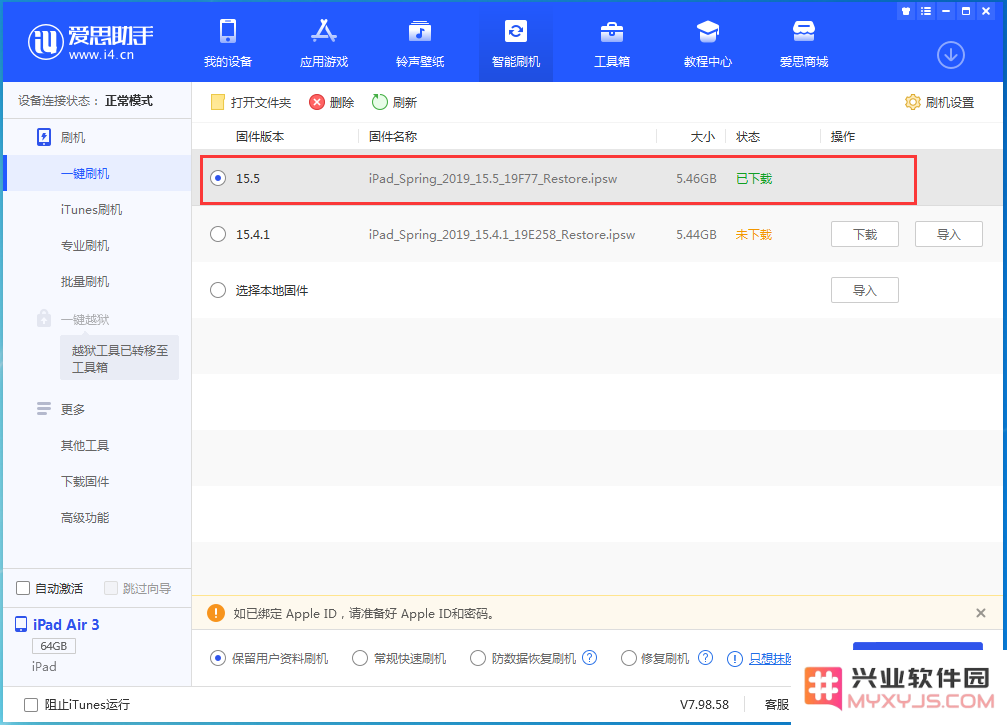Open the list menu icon in title bar
This screenshot has height=725, width=1007.
pos(925,11)
